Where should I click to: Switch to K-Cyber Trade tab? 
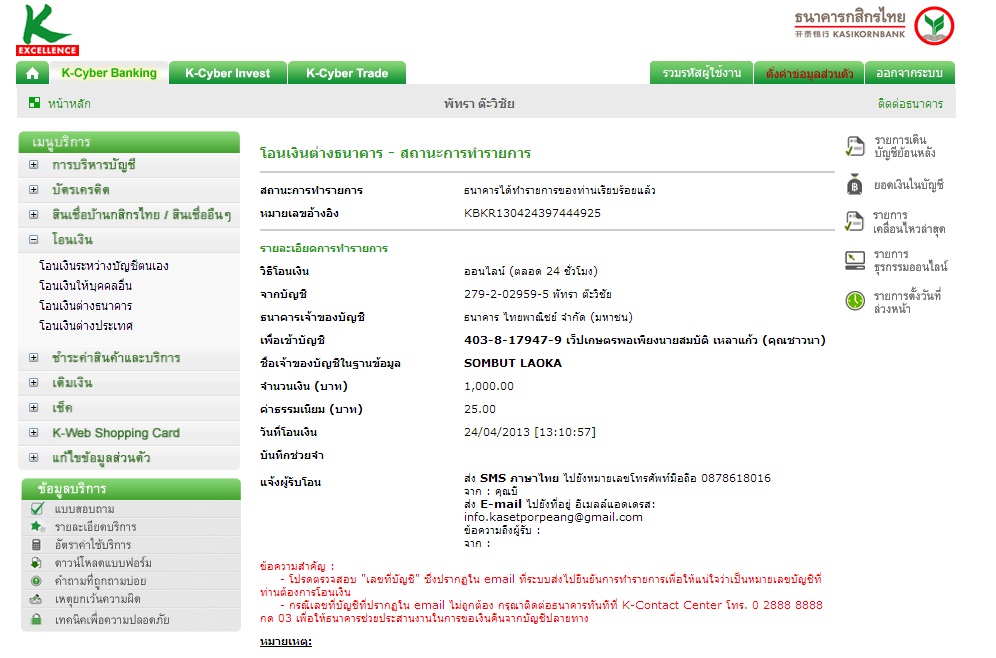[x=347, y=73]
